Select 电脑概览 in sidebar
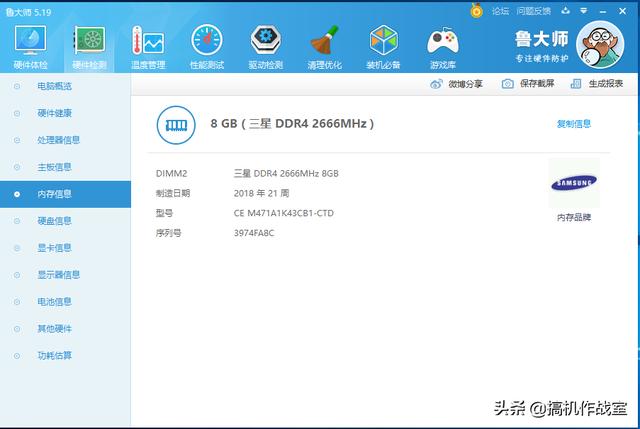The image size is (640, 429). 65,86
